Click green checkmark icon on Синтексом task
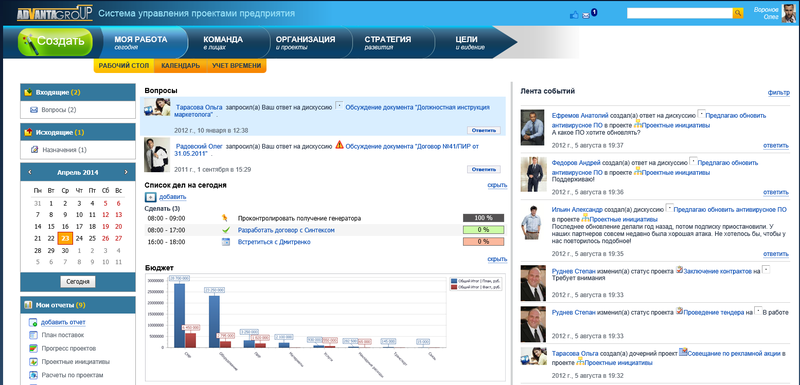This screenshot has width=800, height=385. coord(226,230)
